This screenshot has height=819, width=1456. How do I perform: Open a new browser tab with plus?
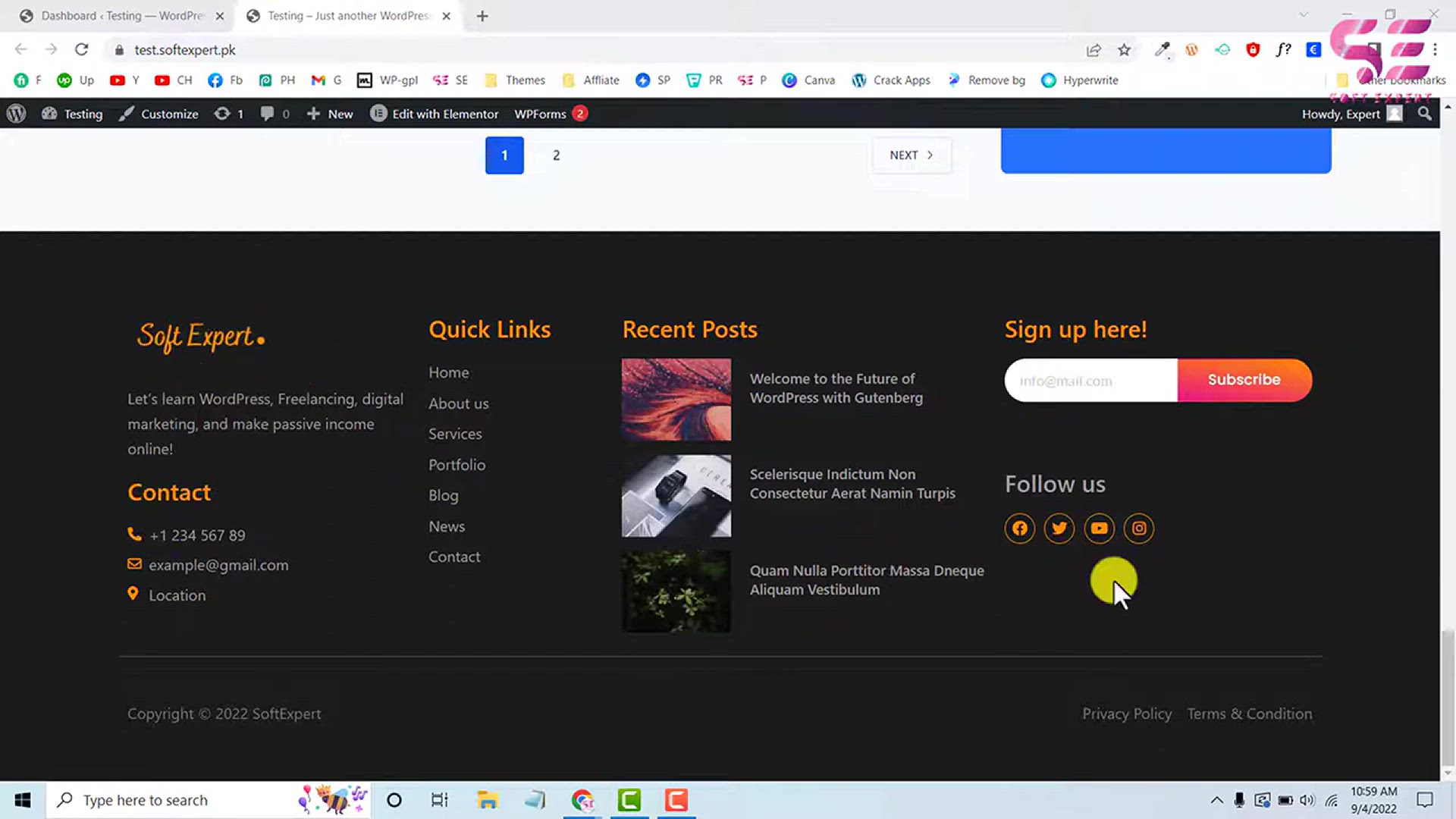(x=482, y=16)
